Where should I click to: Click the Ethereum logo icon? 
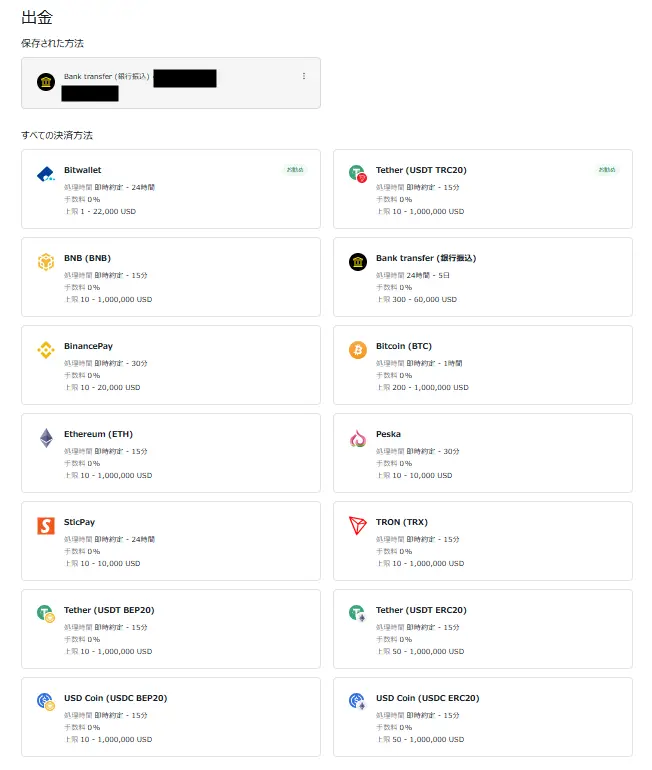(x=46, y=438)
